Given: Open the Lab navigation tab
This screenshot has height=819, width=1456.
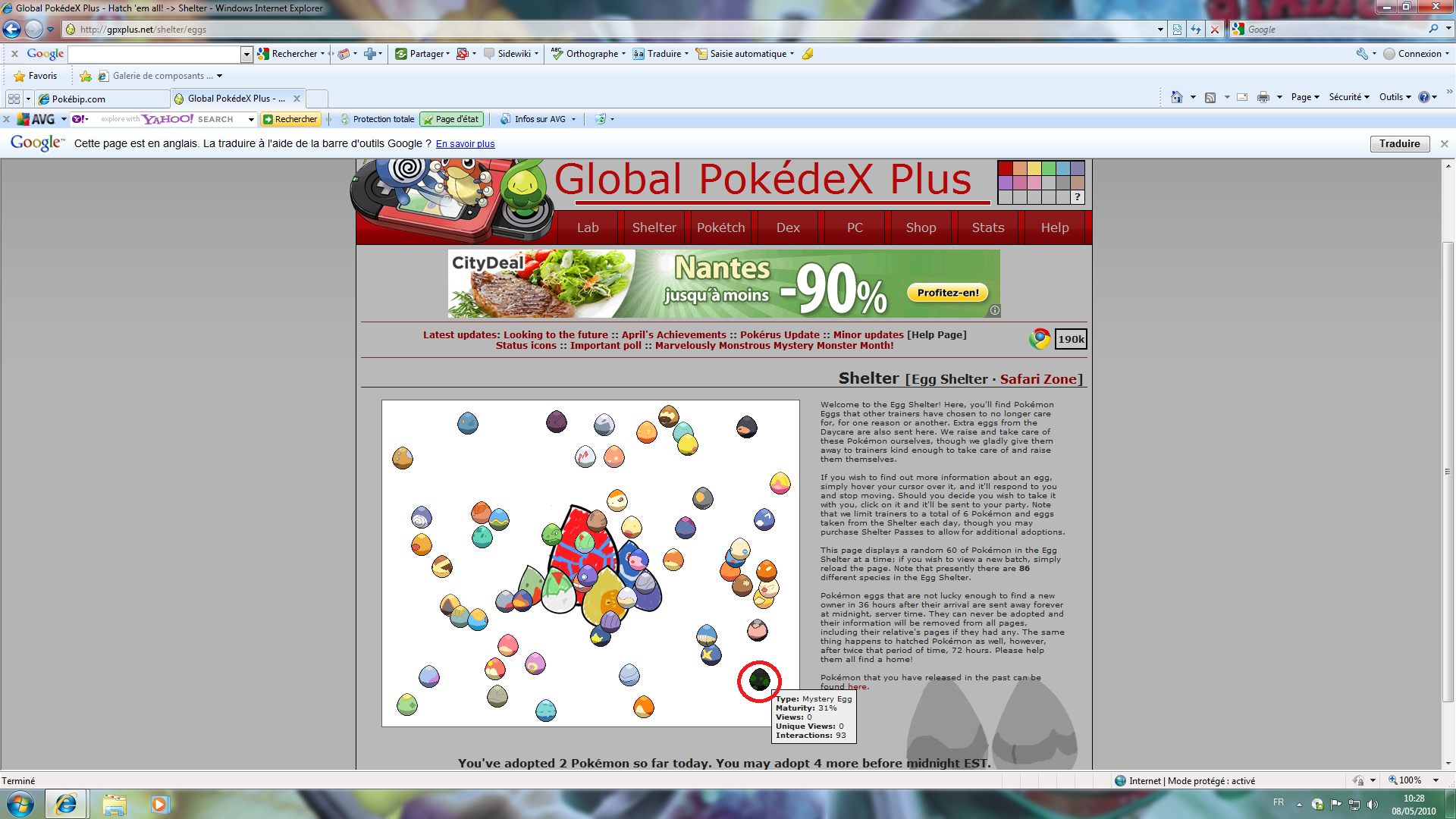Looking at the screenshot, I should pos(588,227).
